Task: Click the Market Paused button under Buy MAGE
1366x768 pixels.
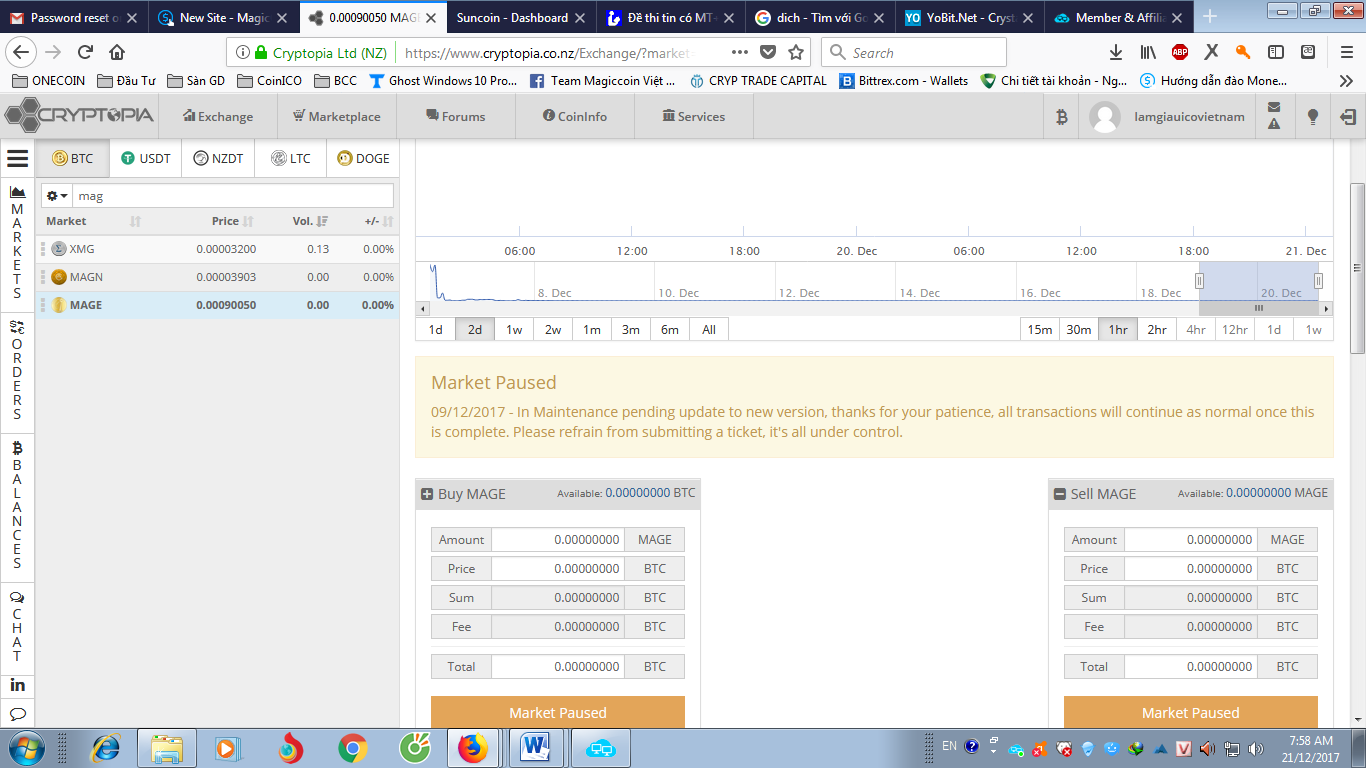Action: tap(558, 712)
